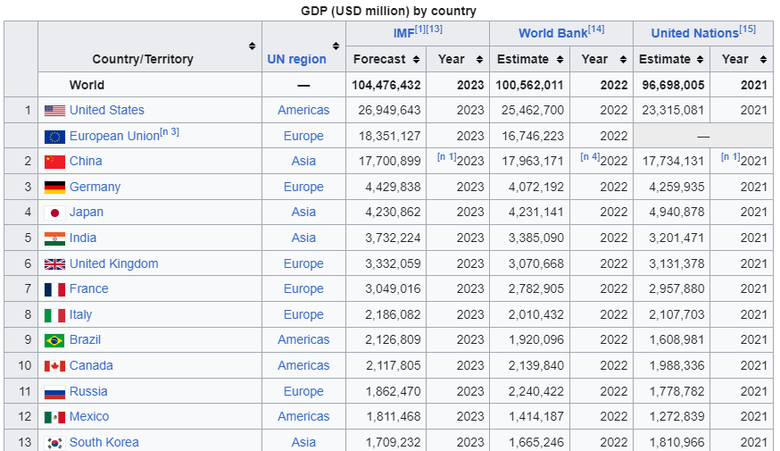Viewport: 780px width, 451px height.
Task: Open United Nations reference [15]
Action: pos(747,29)
